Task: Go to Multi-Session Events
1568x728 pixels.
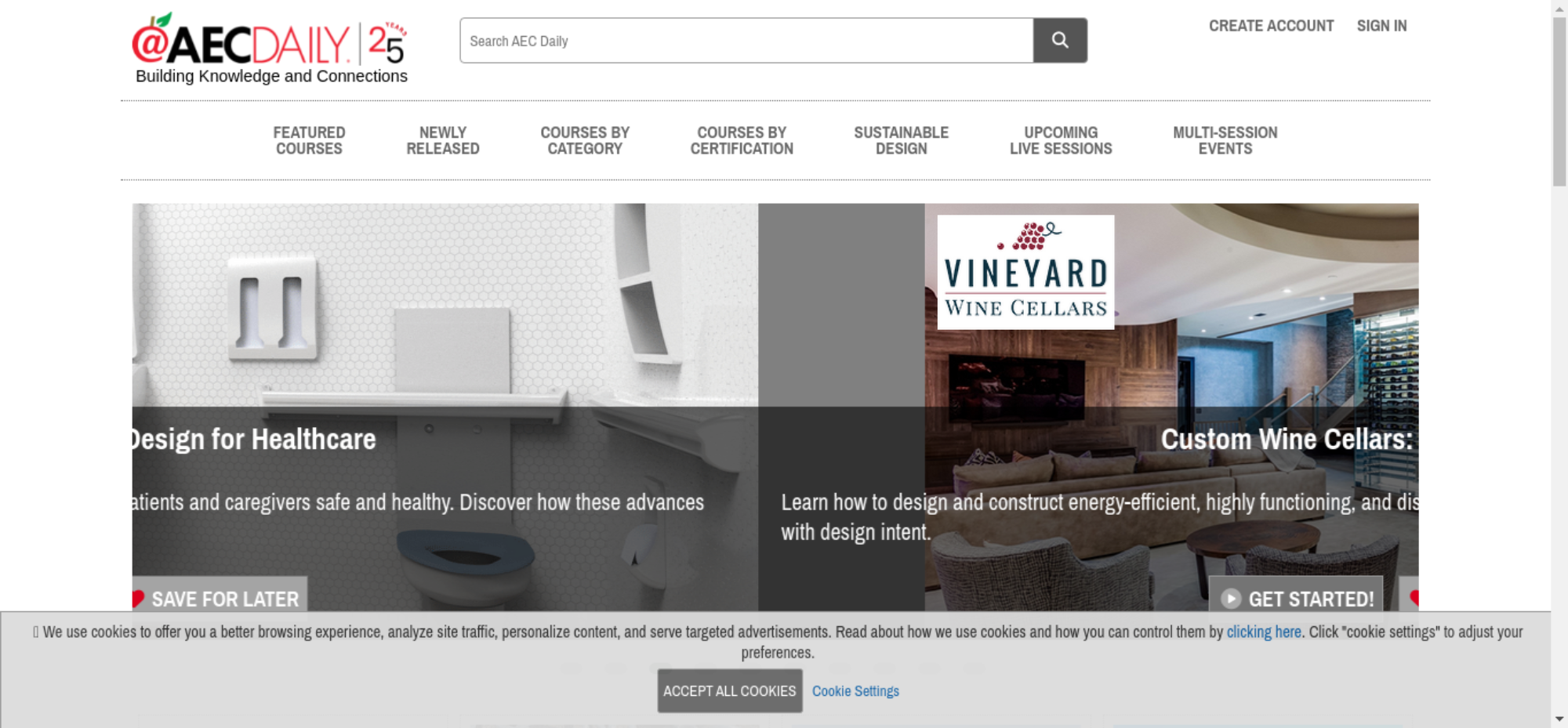Action: [x=1225, y=140]
